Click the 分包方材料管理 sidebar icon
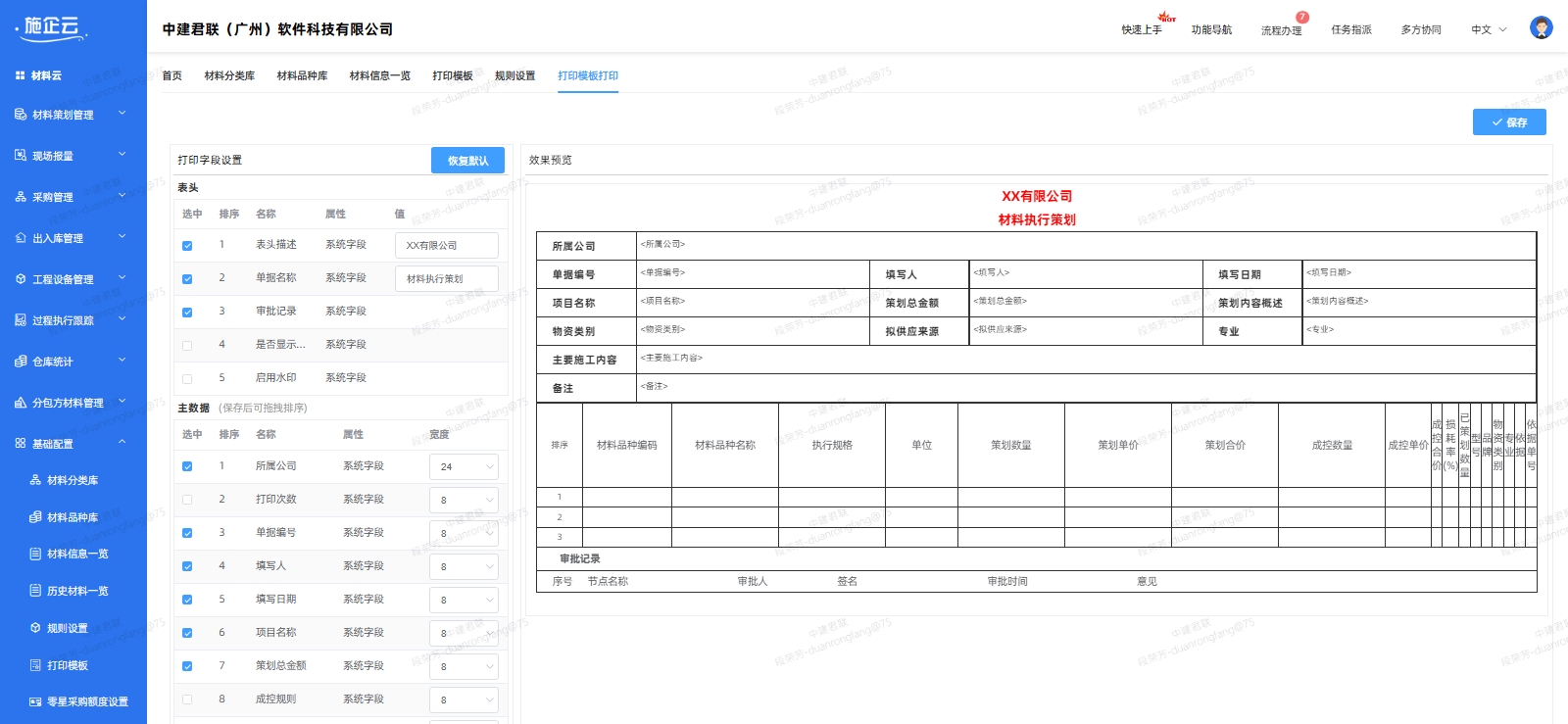Viewport: 1568px width, 724px height. point(21,403)
